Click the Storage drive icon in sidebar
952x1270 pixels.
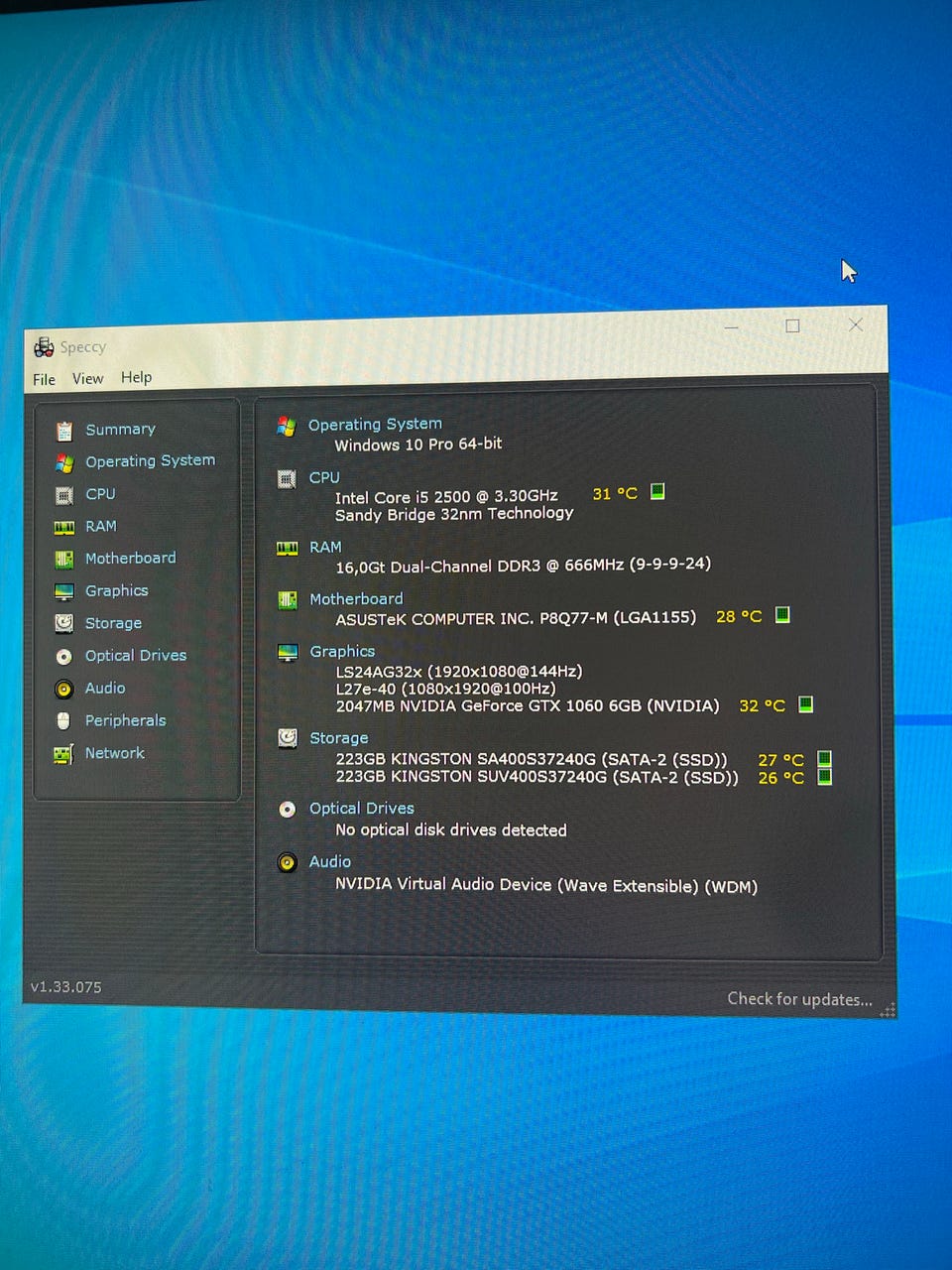click(x=64, y=623)
